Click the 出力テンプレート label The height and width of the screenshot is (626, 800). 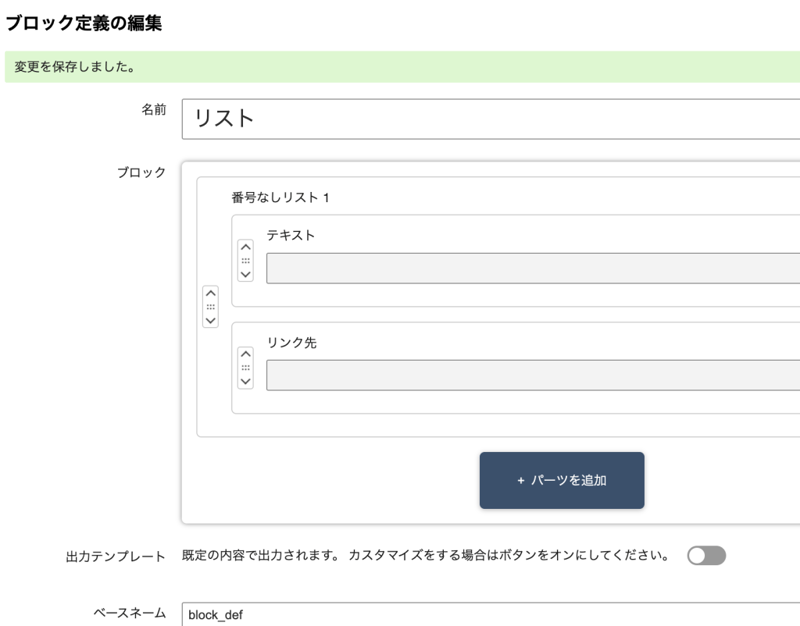point(115,556)
